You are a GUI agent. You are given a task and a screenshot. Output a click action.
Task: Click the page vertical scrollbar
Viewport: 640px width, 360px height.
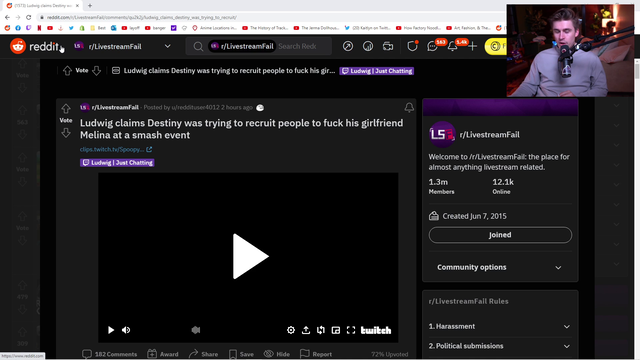637,71
